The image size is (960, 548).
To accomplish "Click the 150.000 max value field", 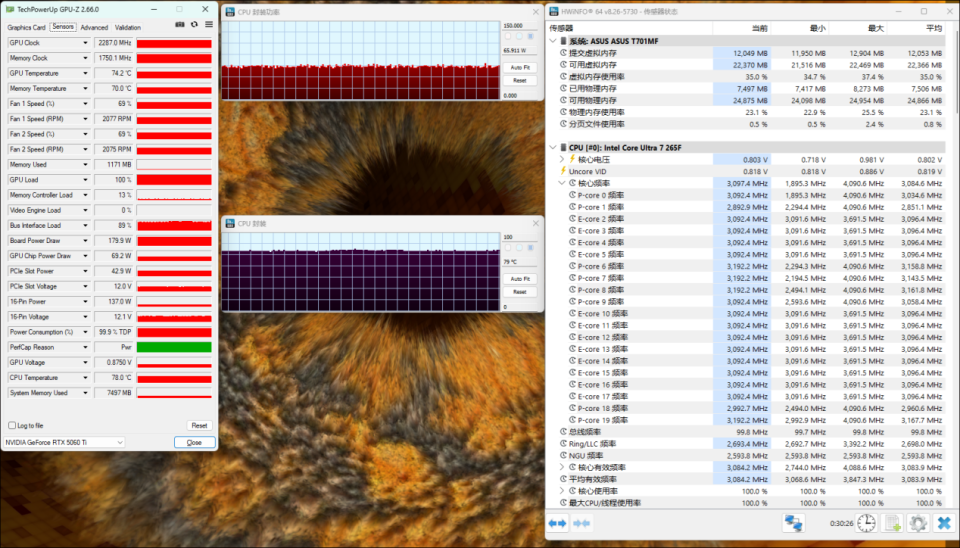I will tap(517, 26).
